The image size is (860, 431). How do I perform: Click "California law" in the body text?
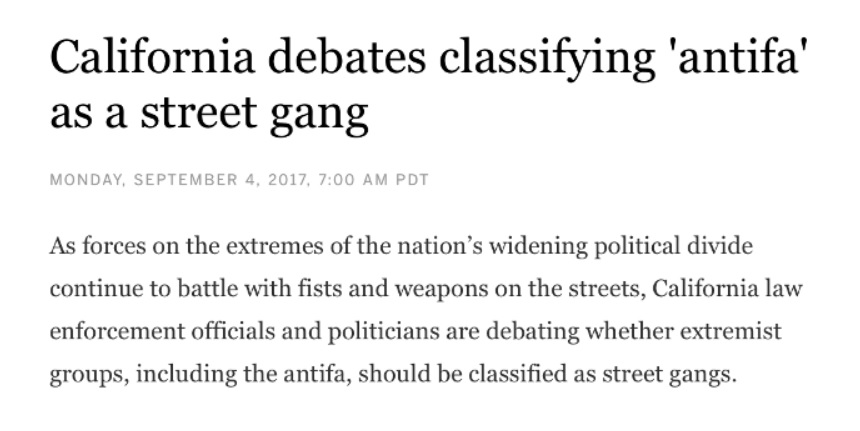coord(727,288)
